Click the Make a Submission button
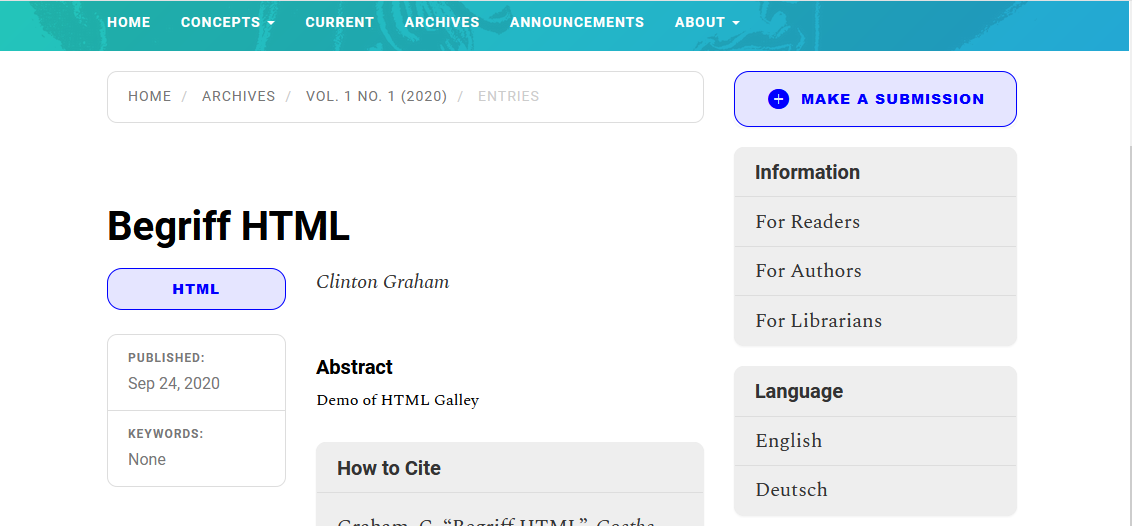Viewport: 1132px width, 526px height. click(x=875, y=99)
